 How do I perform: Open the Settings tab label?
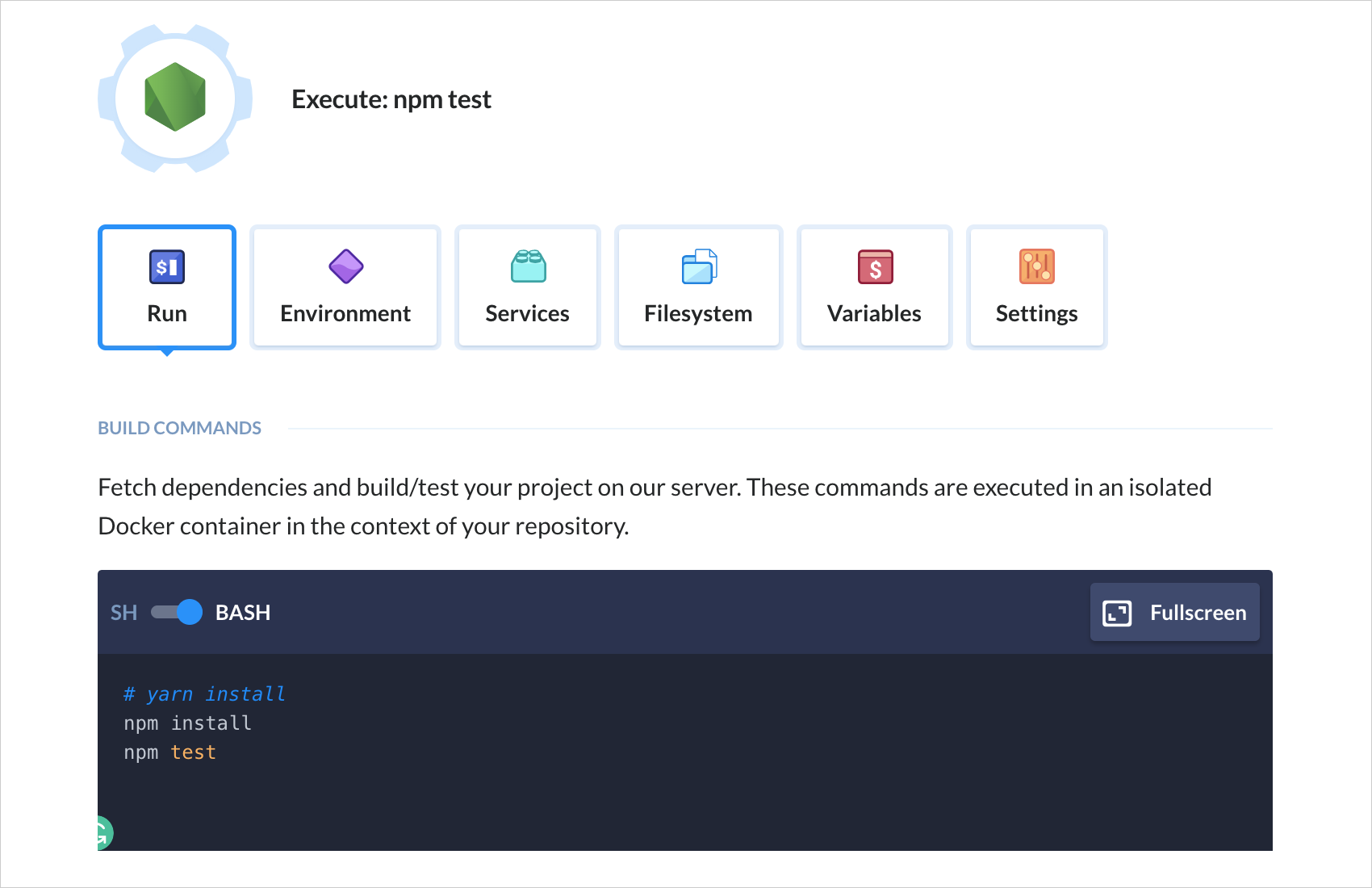click(1037, 314)
